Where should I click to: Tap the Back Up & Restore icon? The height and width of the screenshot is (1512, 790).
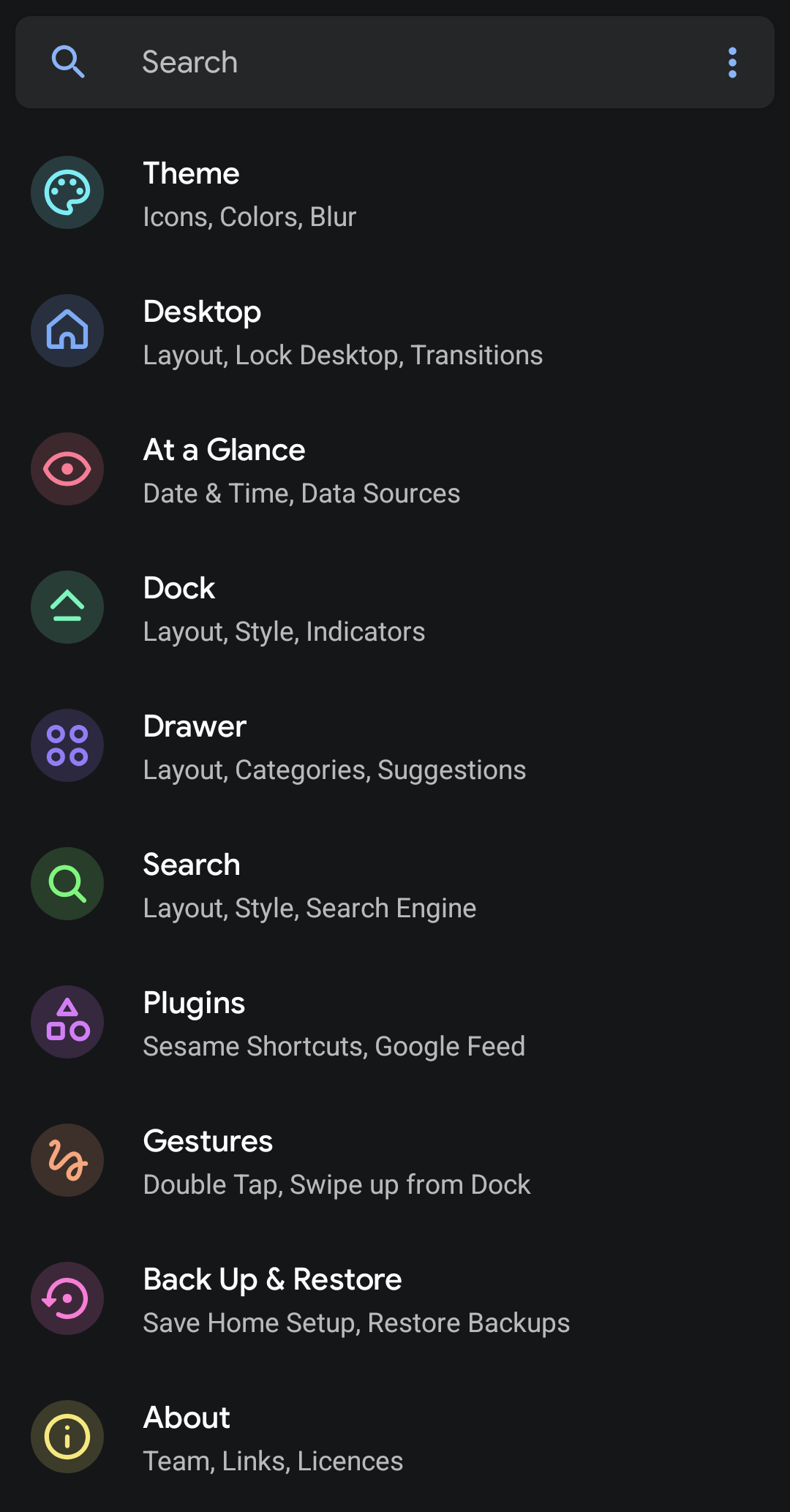point(67,1298)
